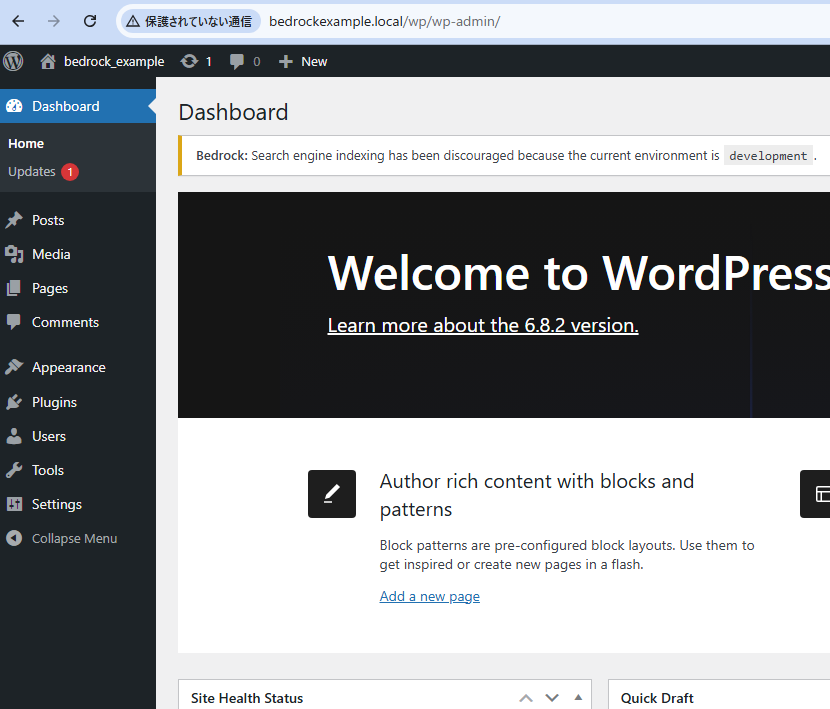The width and height of the screenshot is (830, 709).
Task: Click Author rich content heading
Action: tap(537, 495)
